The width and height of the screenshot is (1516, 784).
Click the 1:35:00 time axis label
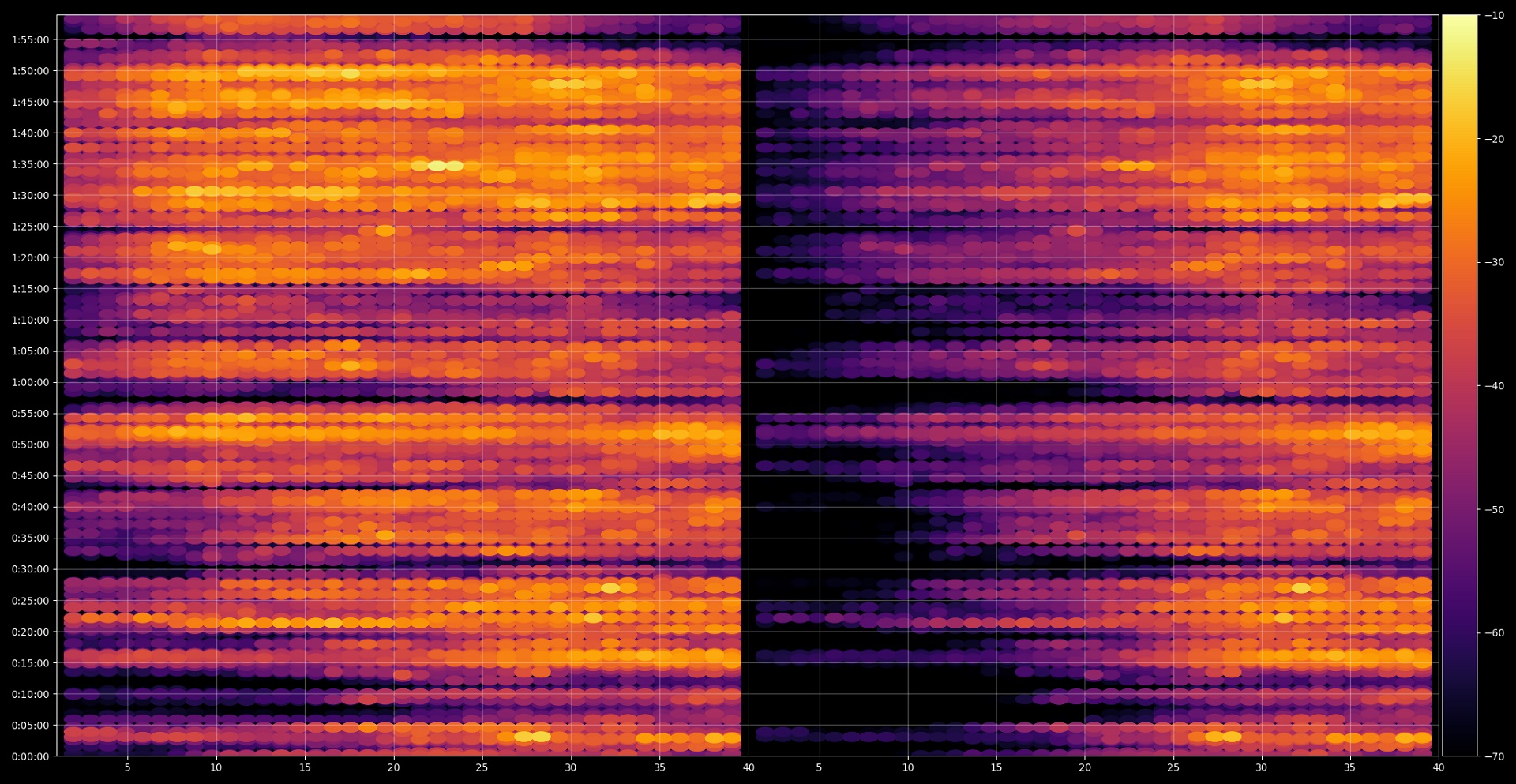tap(30, 164)
